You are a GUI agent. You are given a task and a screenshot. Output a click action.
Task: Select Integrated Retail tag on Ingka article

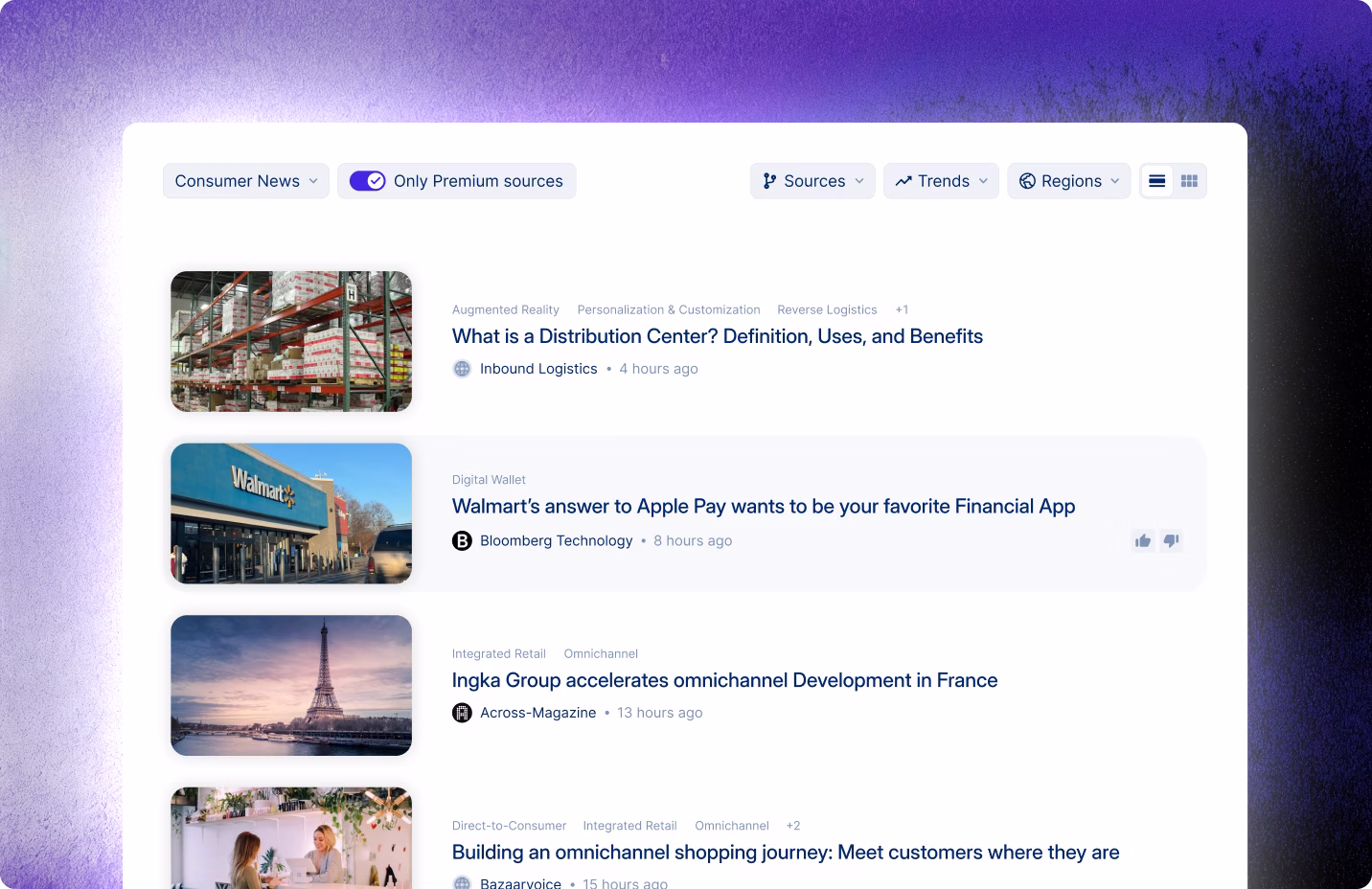click(499, 654)
